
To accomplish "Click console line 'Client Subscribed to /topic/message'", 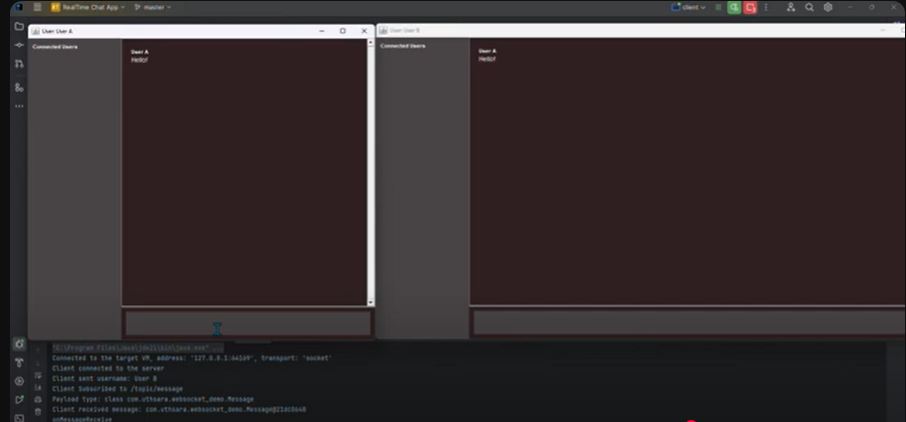I will tap(117, 389).
